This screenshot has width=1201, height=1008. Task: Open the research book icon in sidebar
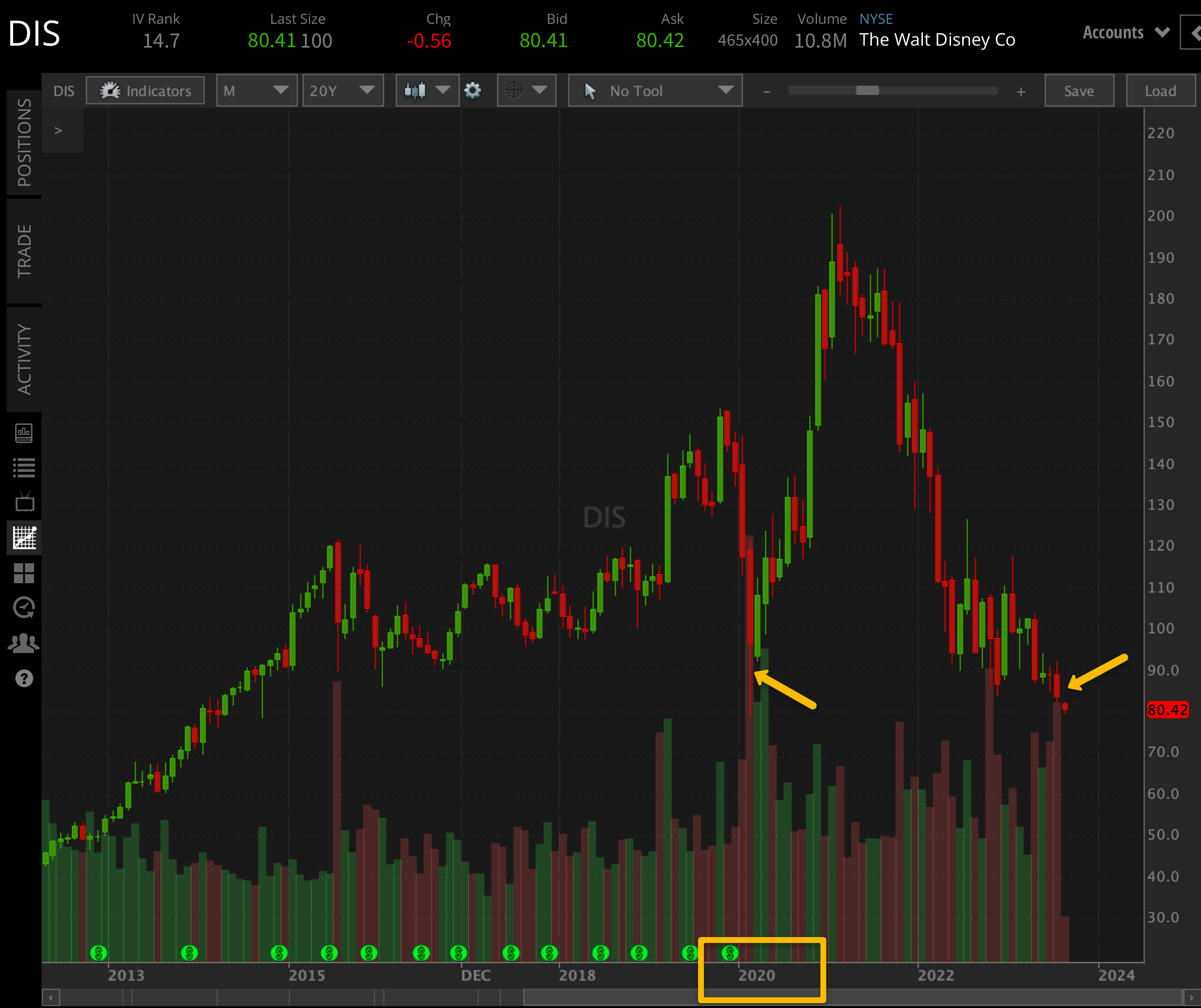[x=24, y=433]
